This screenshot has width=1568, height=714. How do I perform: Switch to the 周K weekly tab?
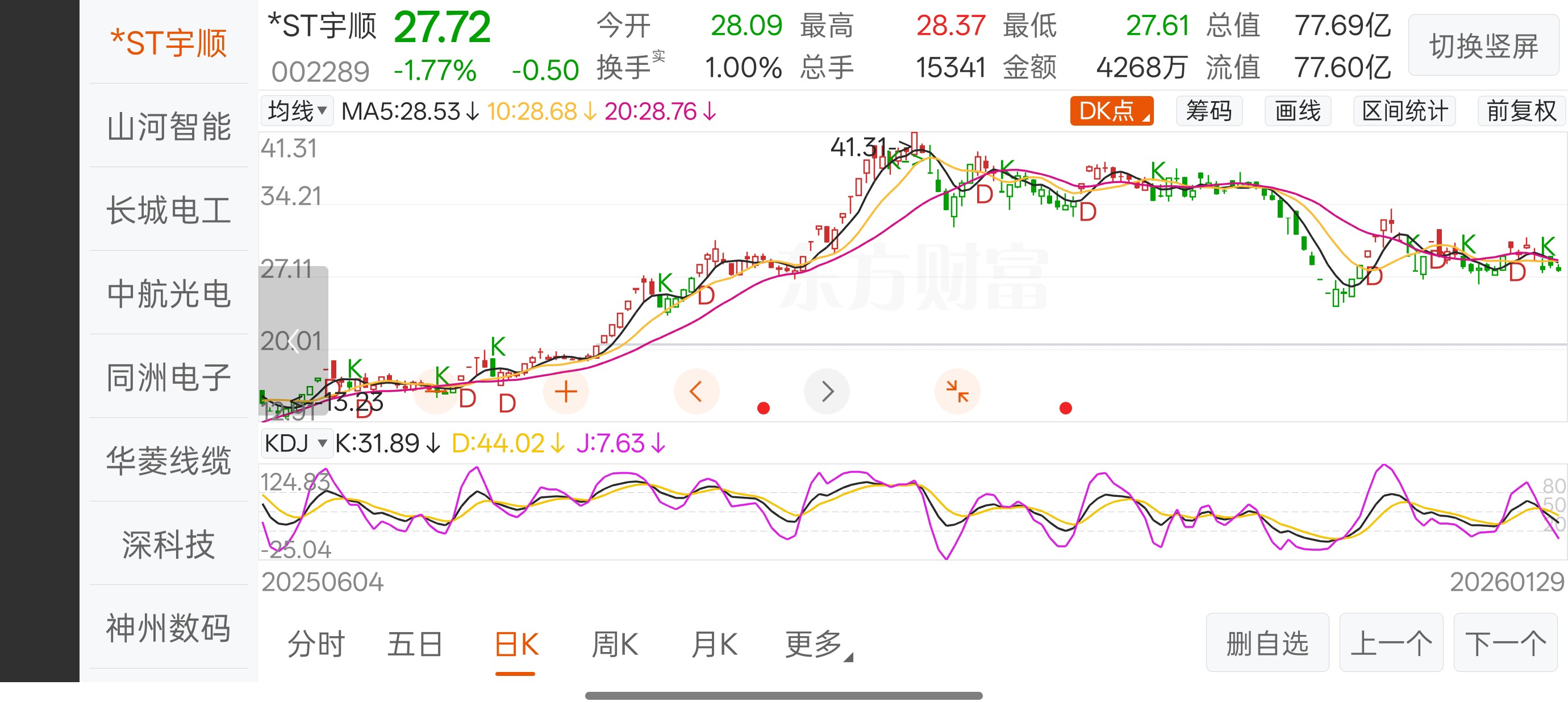pos(615,645)
